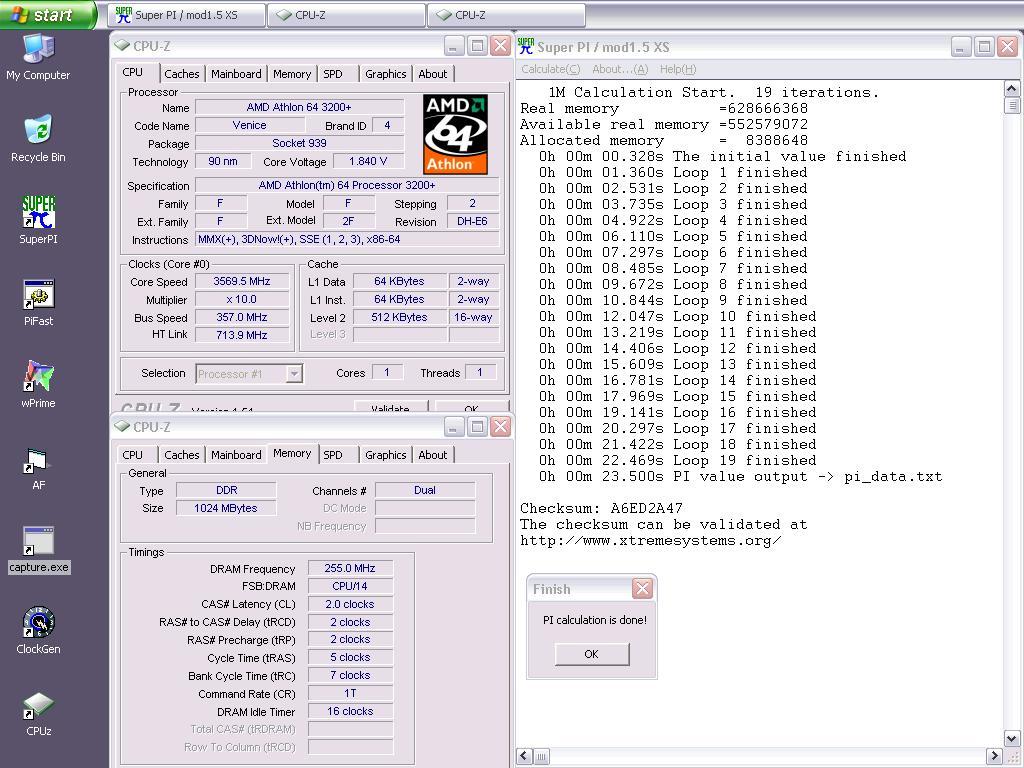Click the xtremesystems.org URL text
1024x768 pixels.
[650, 541]
